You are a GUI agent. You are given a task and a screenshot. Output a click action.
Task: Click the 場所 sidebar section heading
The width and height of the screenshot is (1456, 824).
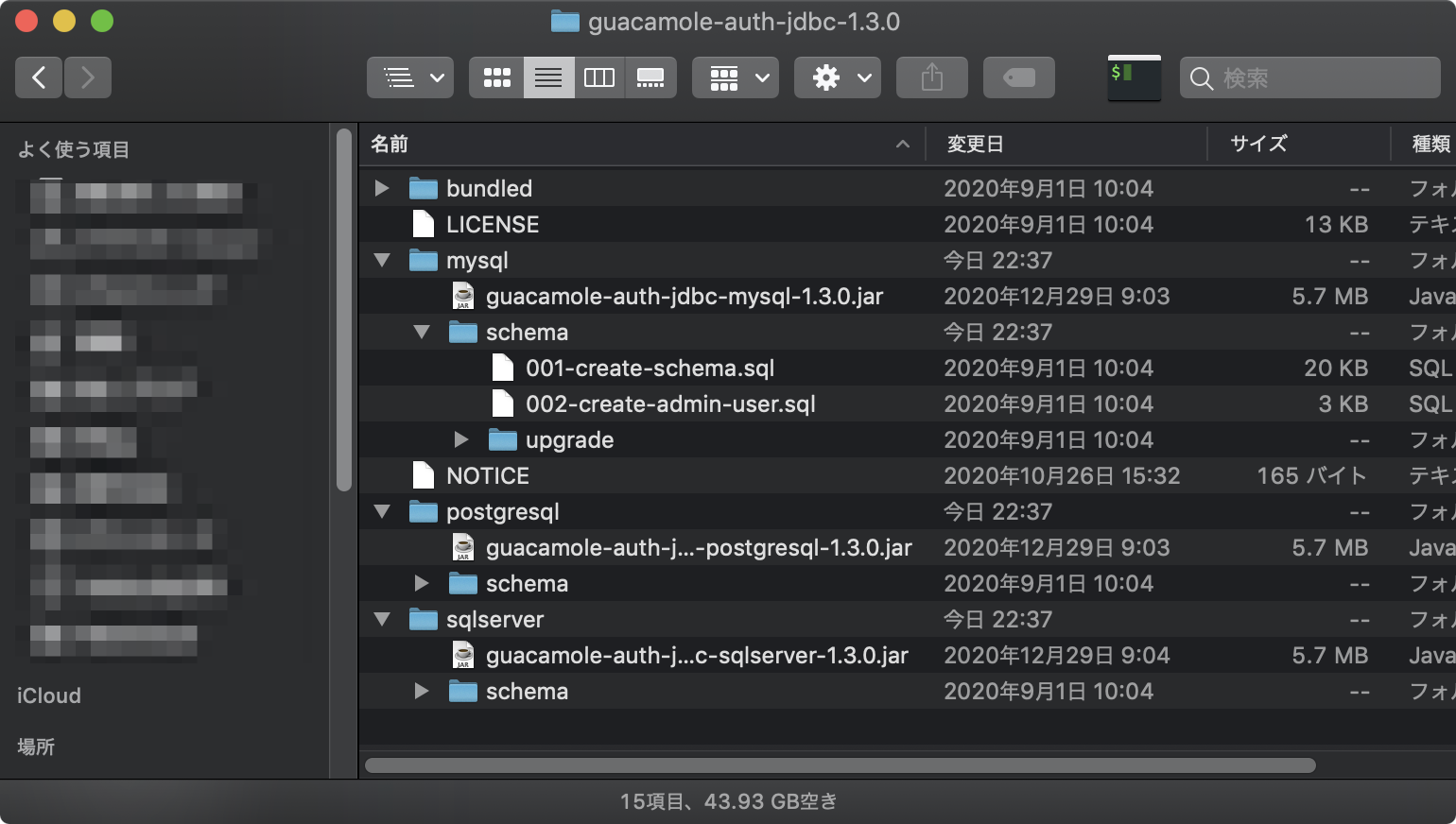36,747
